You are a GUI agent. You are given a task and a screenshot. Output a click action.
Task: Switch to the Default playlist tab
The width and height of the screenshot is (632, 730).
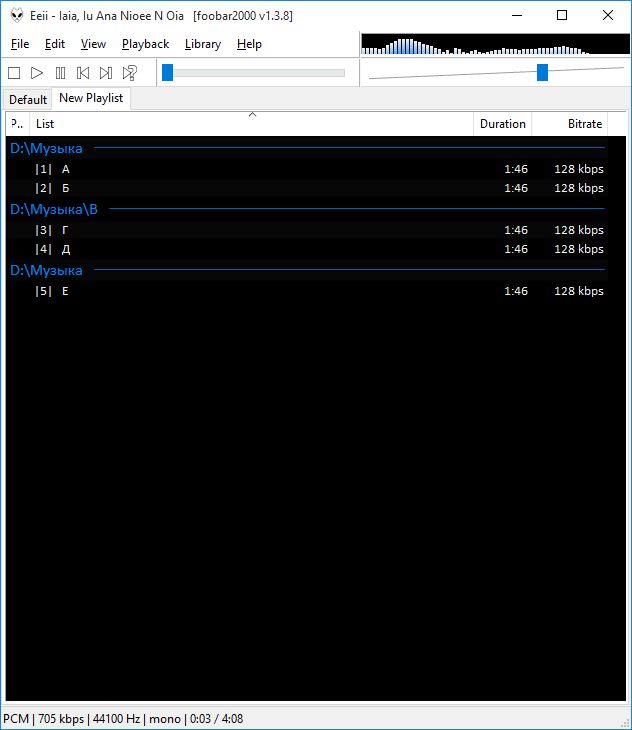(28, 99)
